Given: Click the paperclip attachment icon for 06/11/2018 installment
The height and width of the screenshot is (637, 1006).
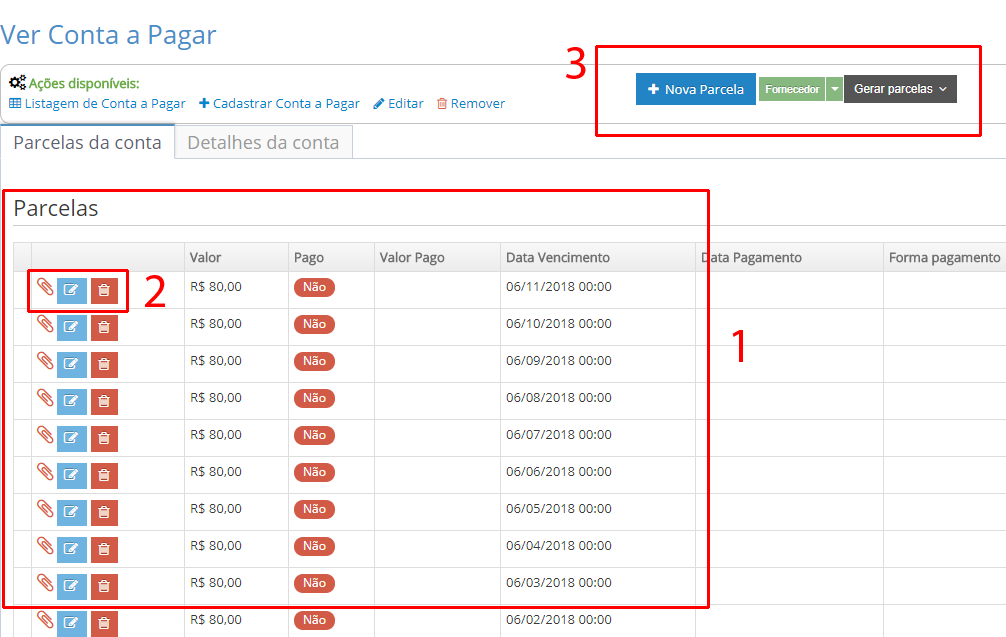Looking at the screenshot, I should [44, 288].
